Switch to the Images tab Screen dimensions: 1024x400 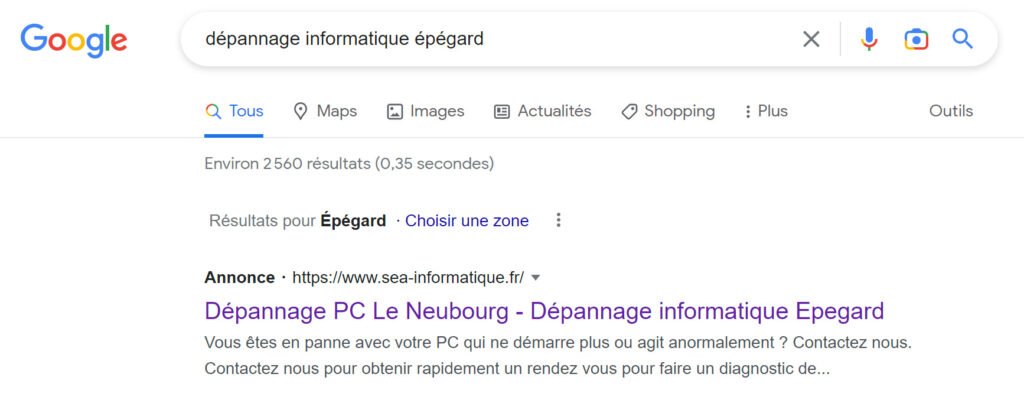[x=426, y=111]
